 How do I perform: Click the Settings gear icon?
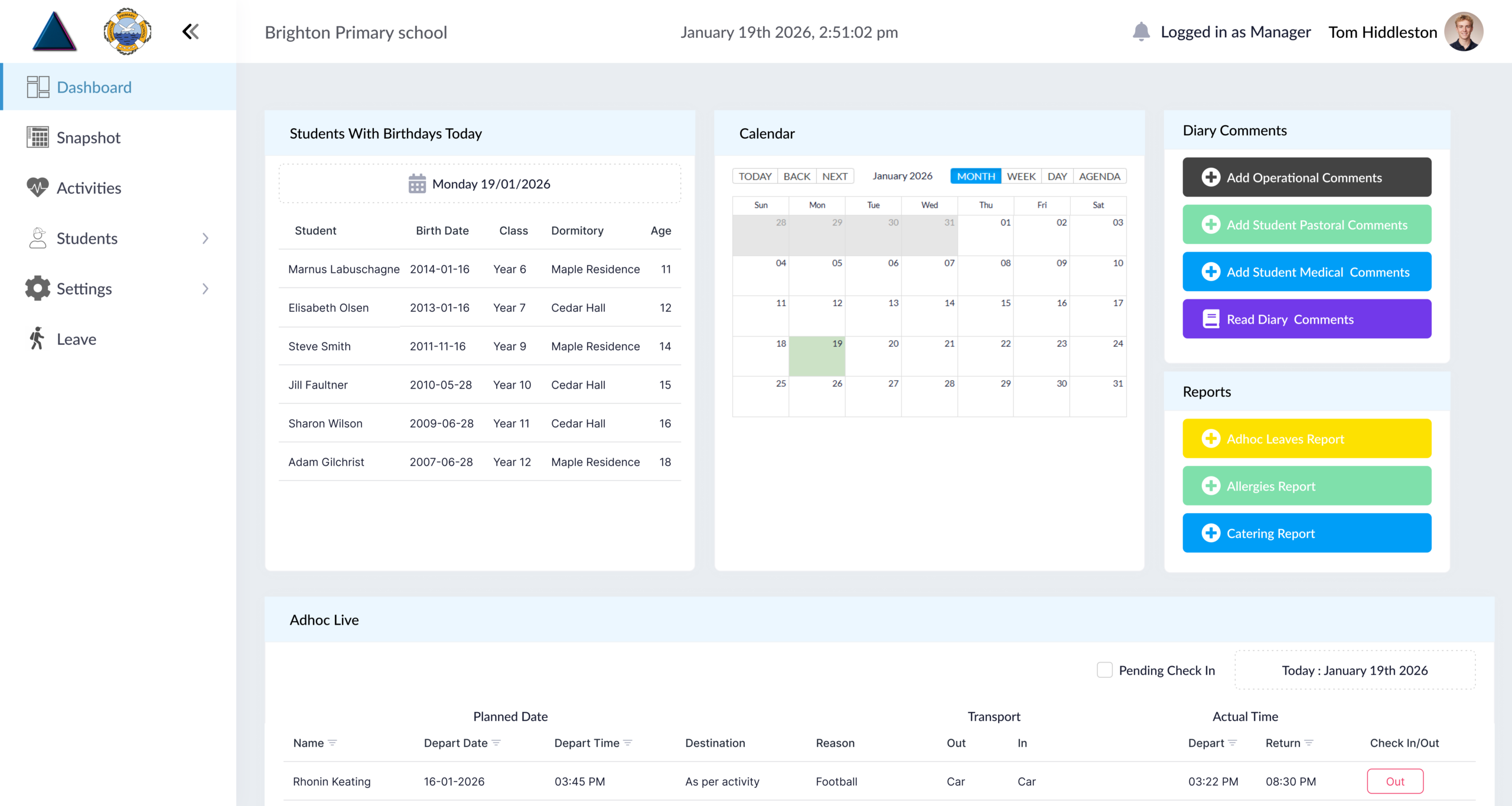point(37,288)
